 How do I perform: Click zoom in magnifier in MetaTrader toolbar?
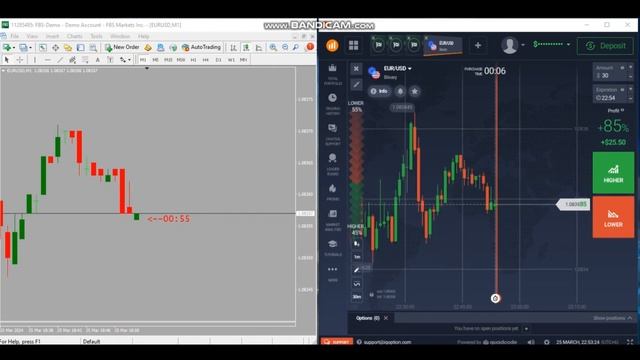coord(273,48)
